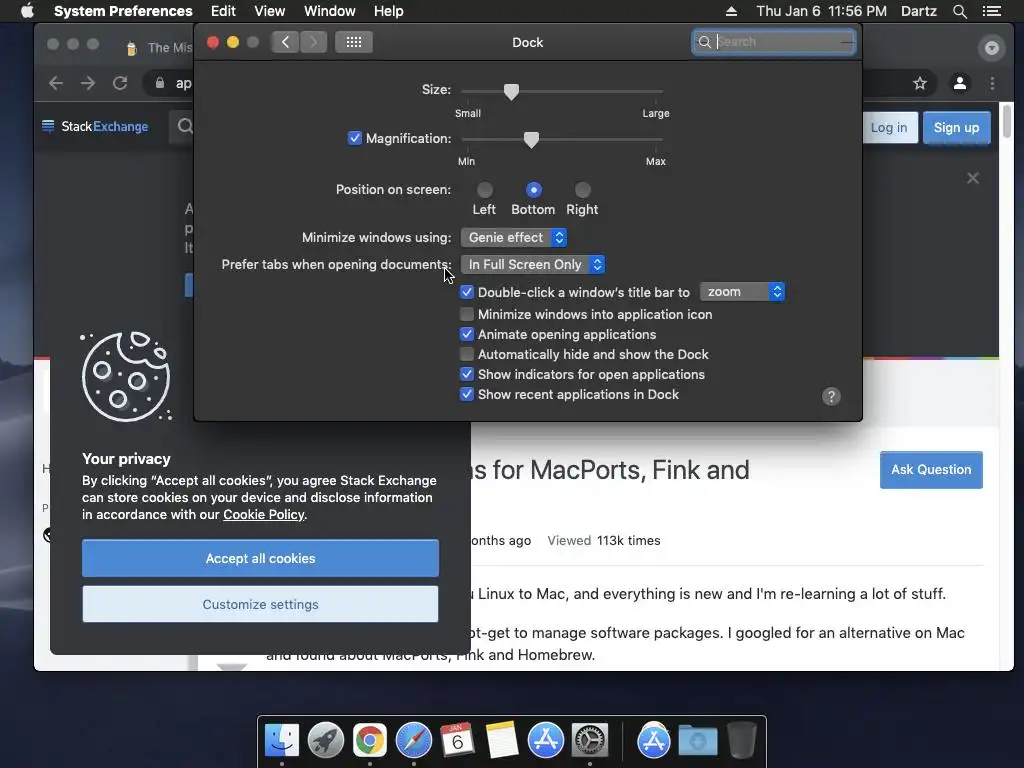Launch Launchpad rocket icon in Dock
Viewport: 1024px width, 768px height.
tap(326, 741)
